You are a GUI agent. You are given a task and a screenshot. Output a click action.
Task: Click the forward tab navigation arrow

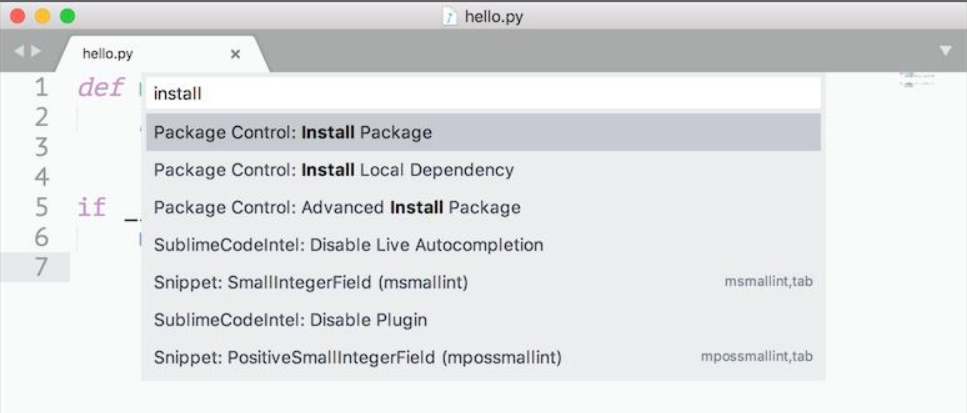37,50
